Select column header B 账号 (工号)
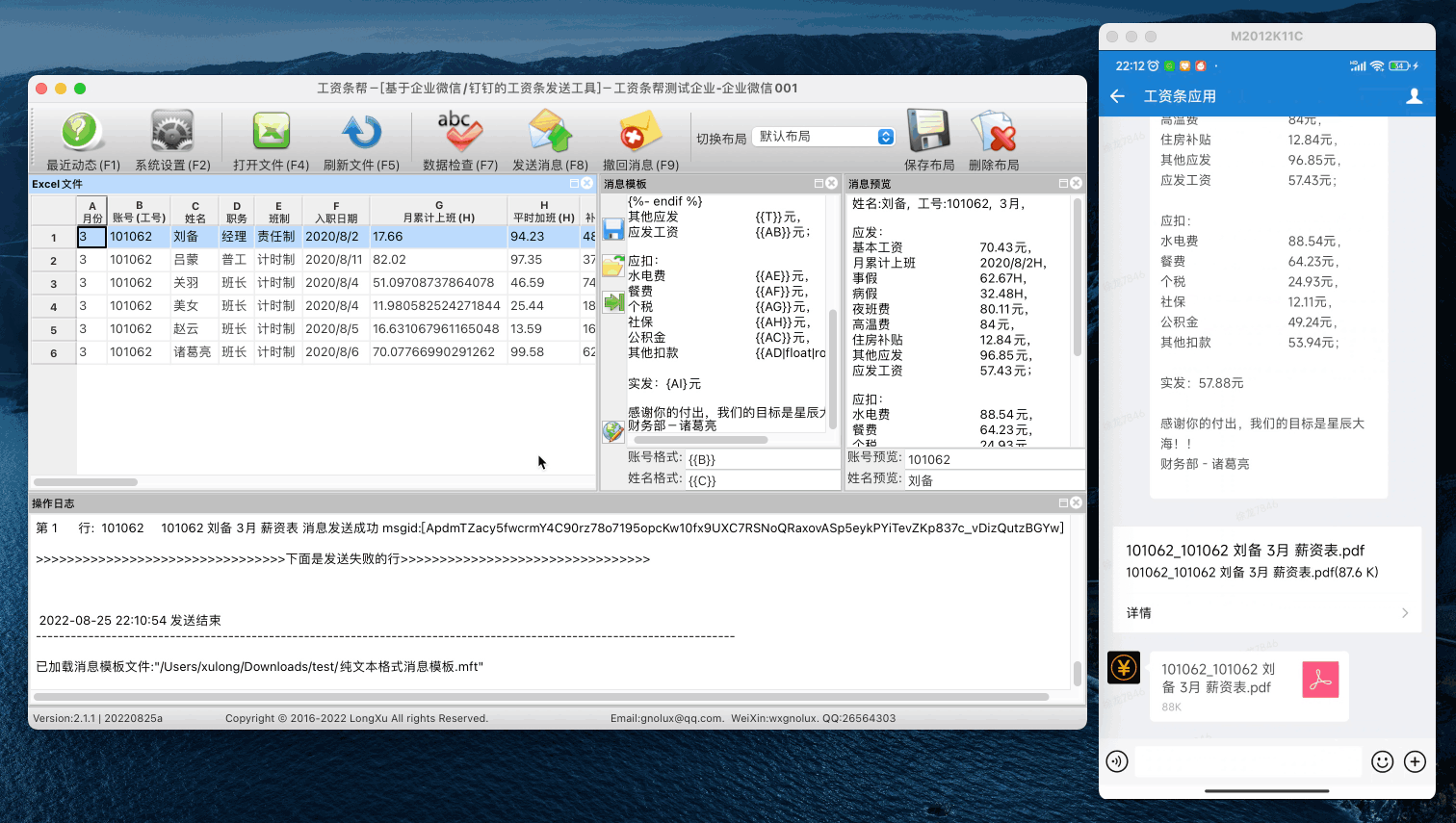 click(139, 211)
